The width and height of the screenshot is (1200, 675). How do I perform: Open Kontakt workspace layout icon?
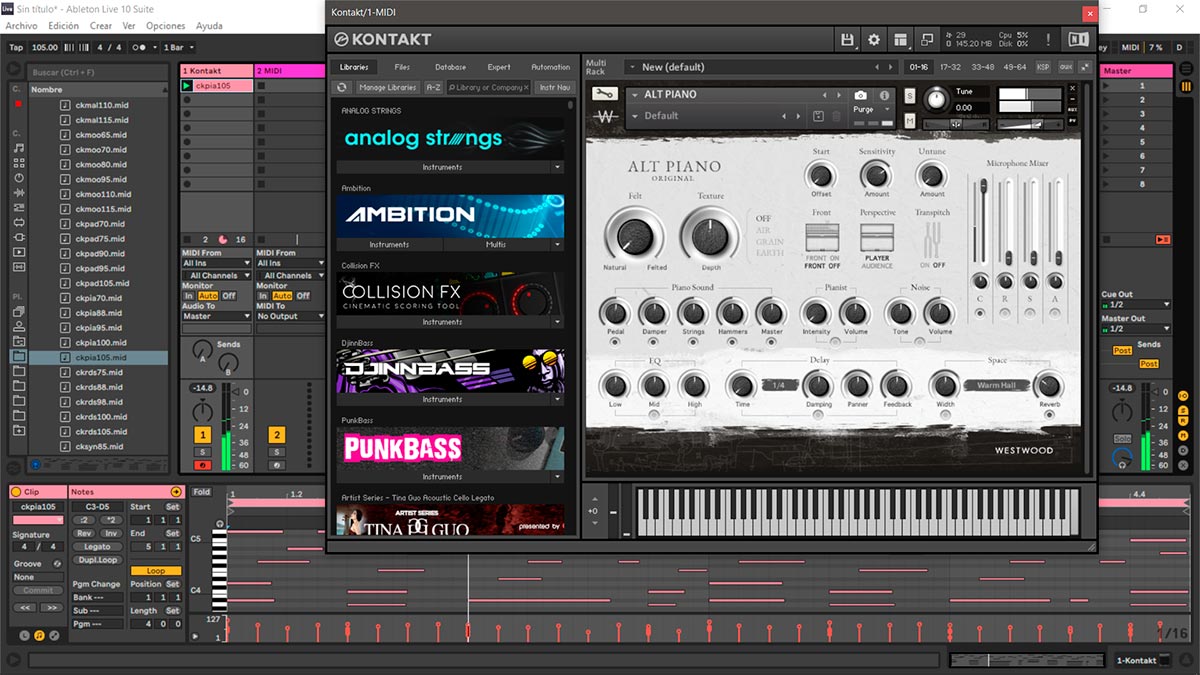click(x=901, y=40)
